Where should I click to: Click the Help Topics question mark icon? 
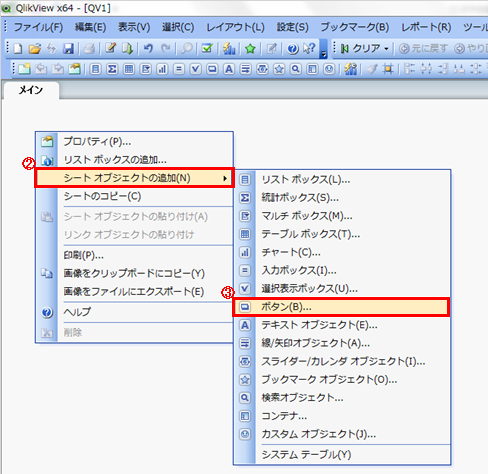pyautogui.click(x=292, y=49)
